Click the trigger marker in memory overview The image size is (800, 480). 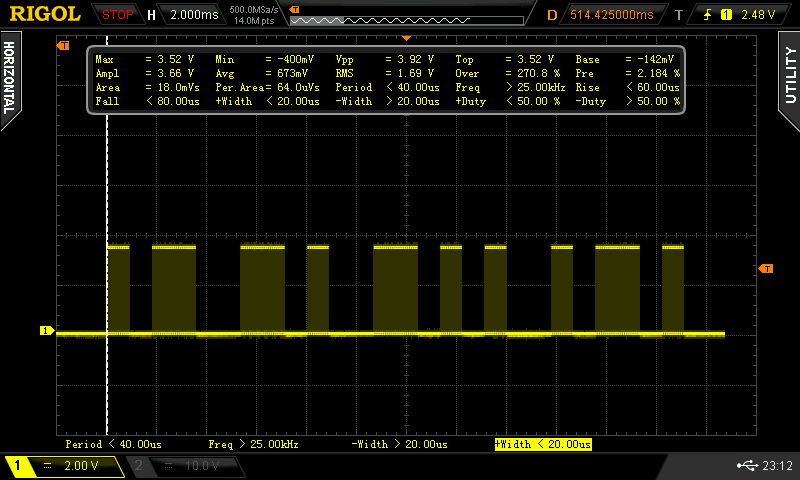pyautogui.click(x=294, y=9)
